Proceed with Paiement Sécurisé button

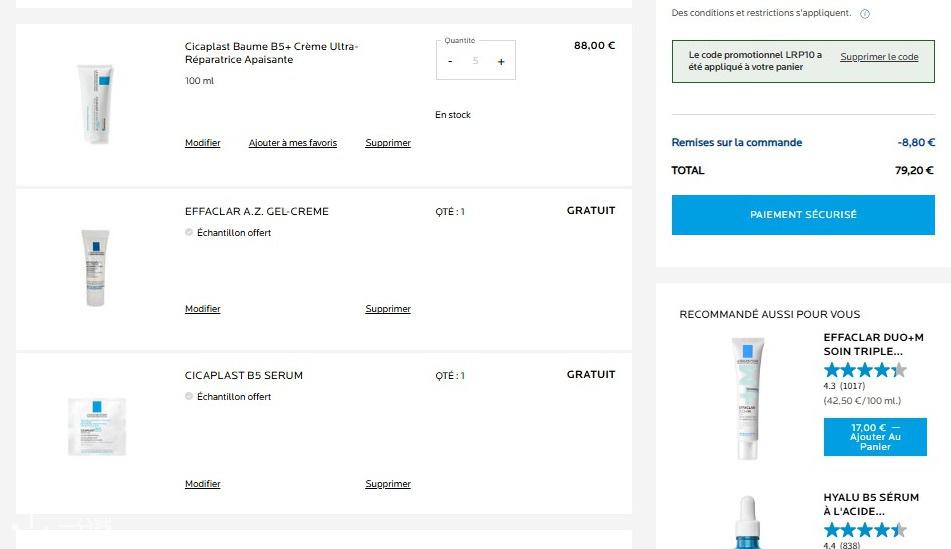(x=803, y=215)
